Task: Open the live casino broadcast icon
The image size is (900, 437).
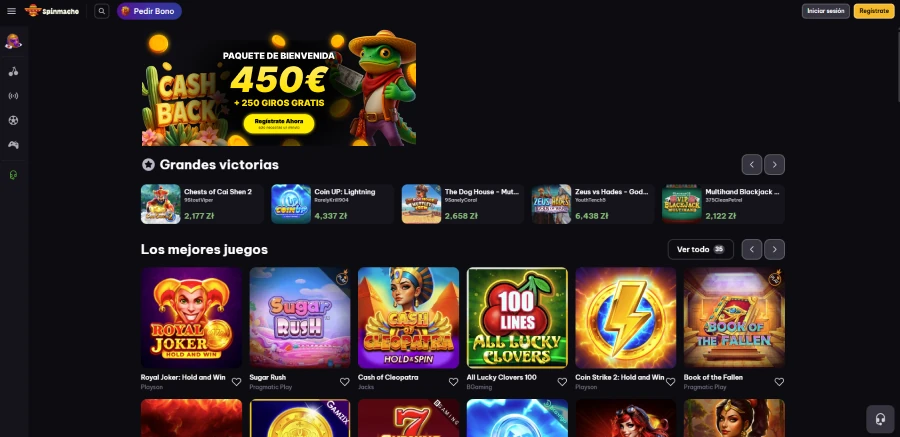Action: click(13, 96)
